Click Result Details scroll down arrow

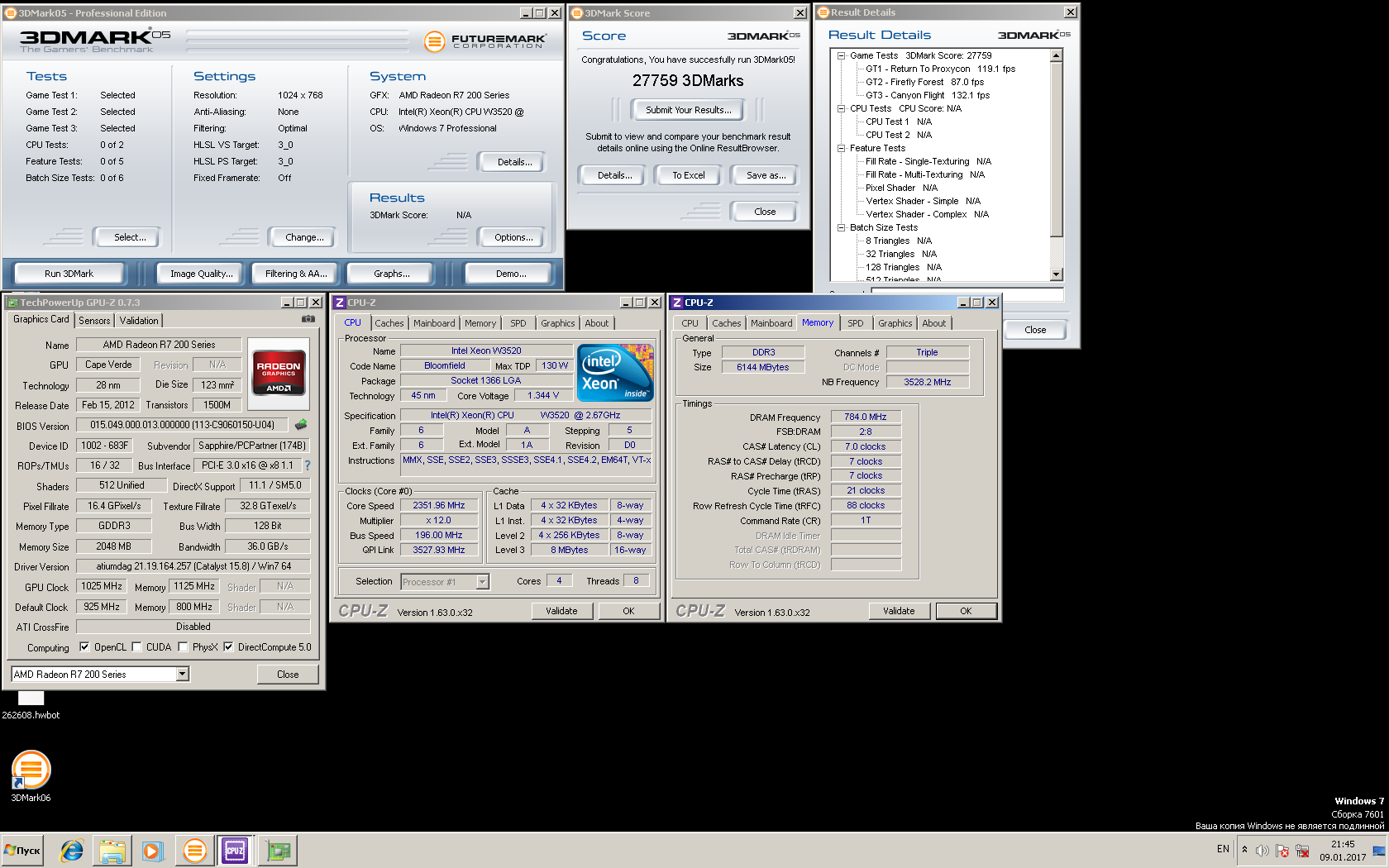tap(1056, 274)
